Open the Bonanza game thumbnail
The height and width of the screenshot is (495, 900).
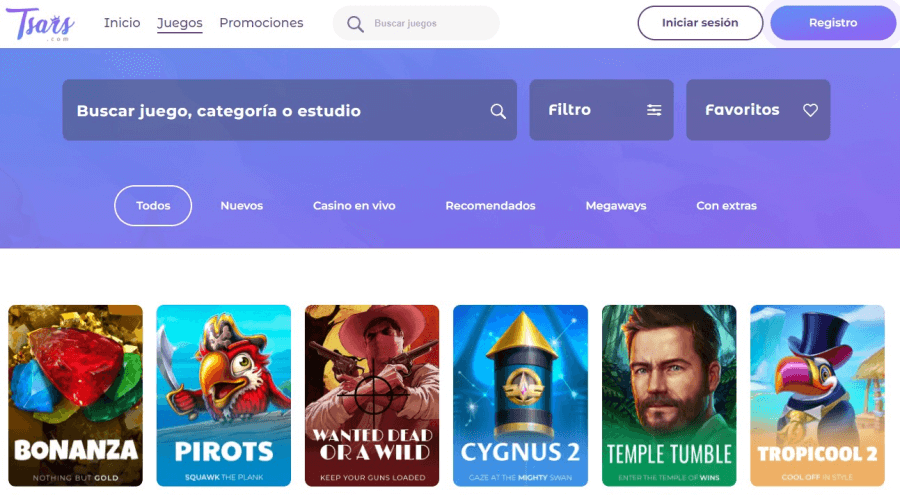tap(75, 396)
